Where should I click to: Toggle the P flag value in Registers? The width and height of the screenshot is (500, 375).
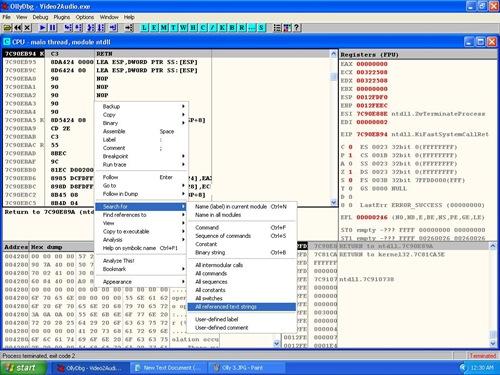(350, 155)
